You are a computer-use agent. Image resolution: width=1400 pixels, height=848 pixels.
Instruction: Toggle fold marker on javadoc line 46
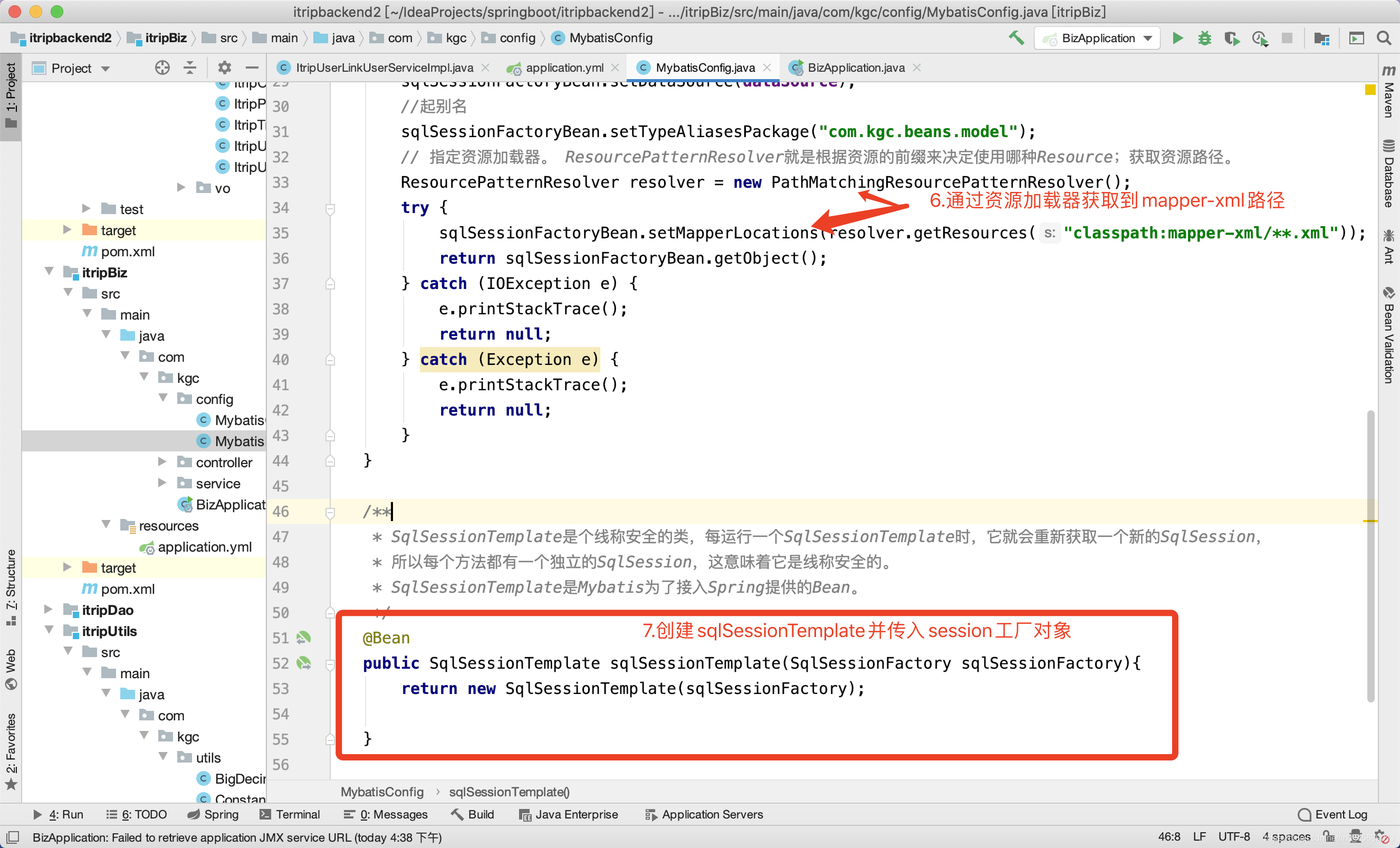click(330, 512)
